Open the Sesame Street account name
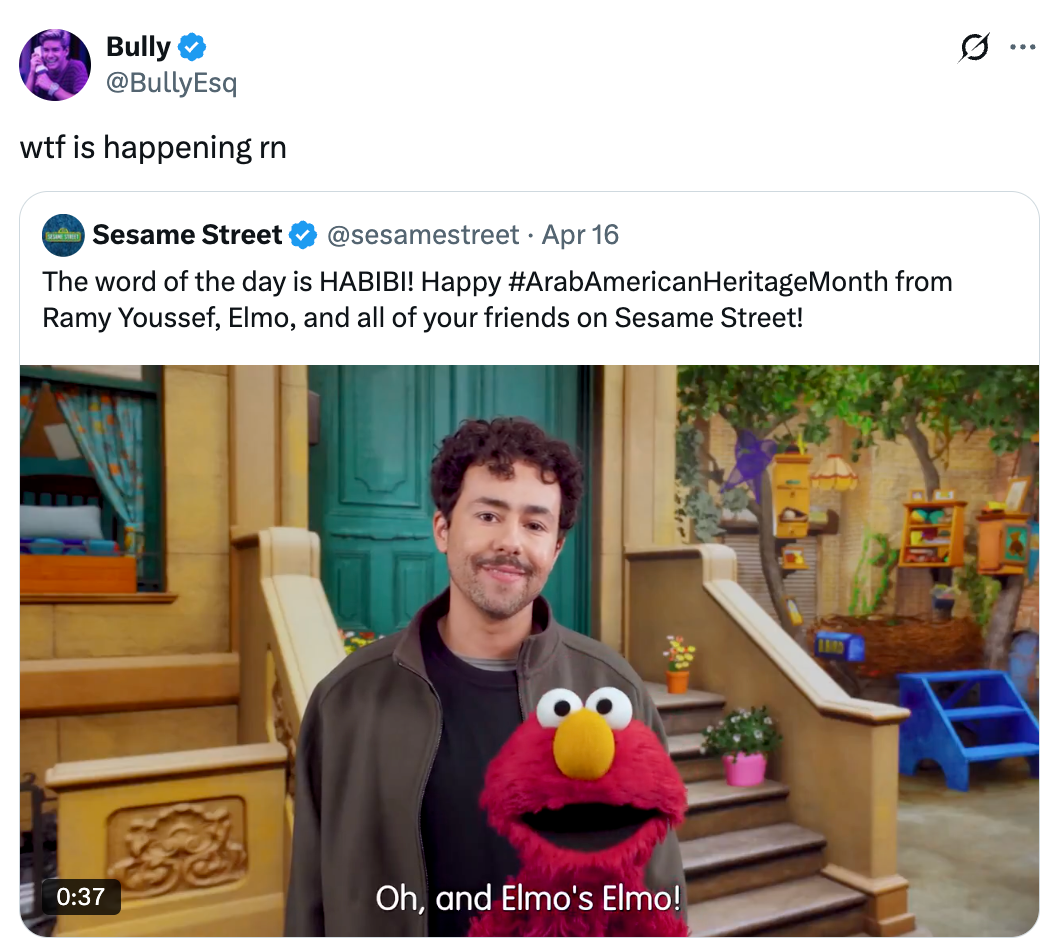Screen dimensions: 1058x950 [x=187, y=235]
